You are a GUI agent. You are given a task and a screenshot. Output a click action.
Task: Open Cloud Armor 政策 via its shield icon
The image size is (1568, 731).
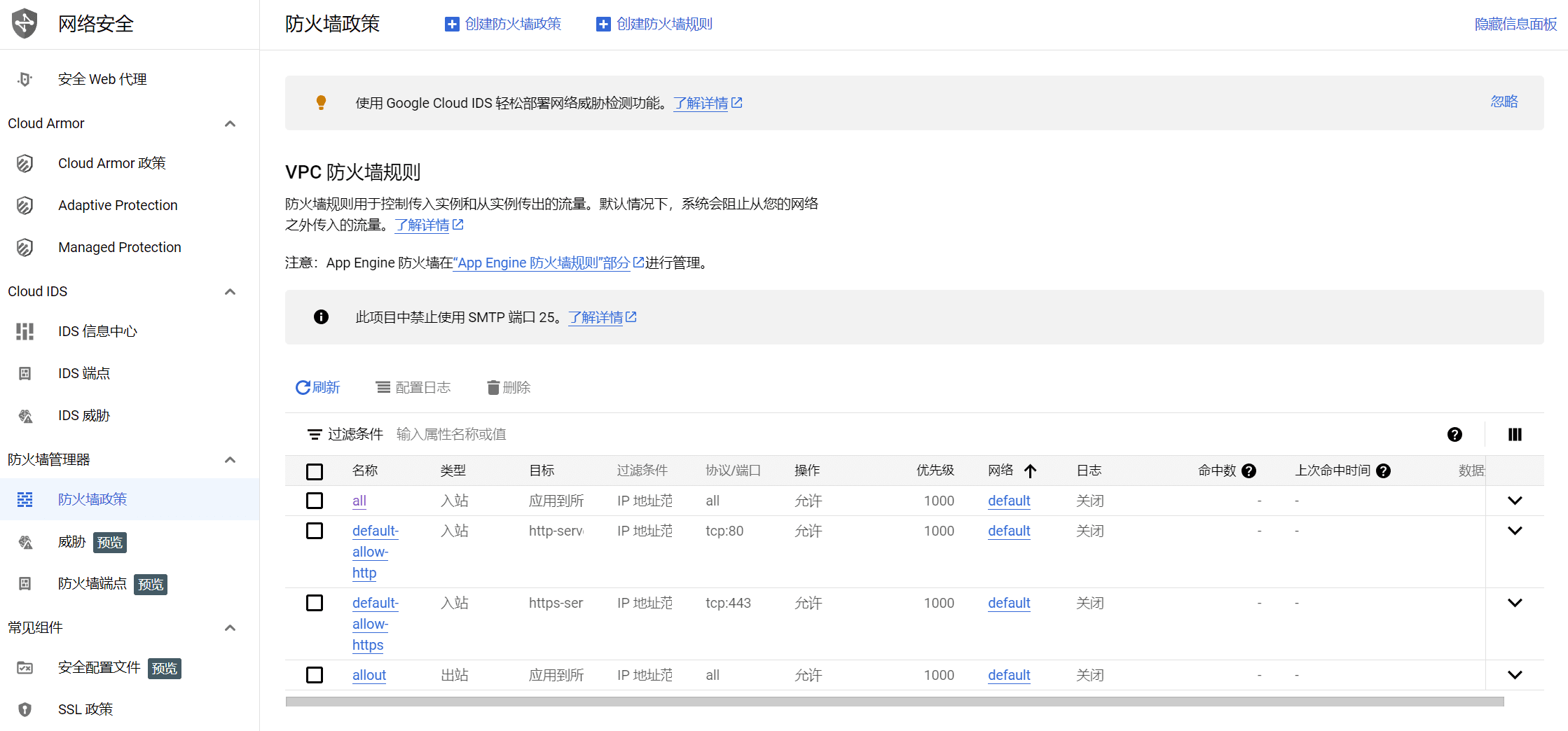pyautogui.click(x=25, y=163)
